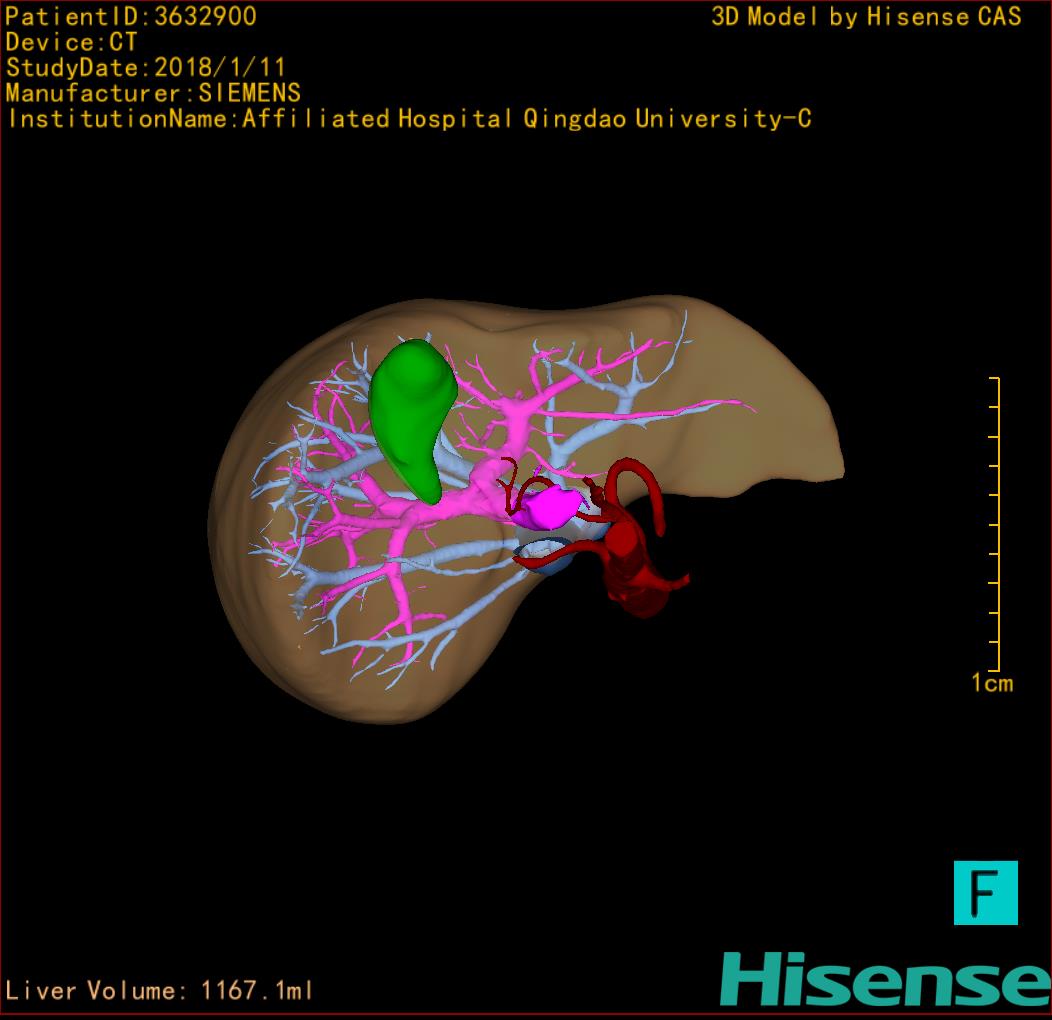
Task: Click the Liver Volume: 1167.1ml readout
Action: (x=160, y=991)
